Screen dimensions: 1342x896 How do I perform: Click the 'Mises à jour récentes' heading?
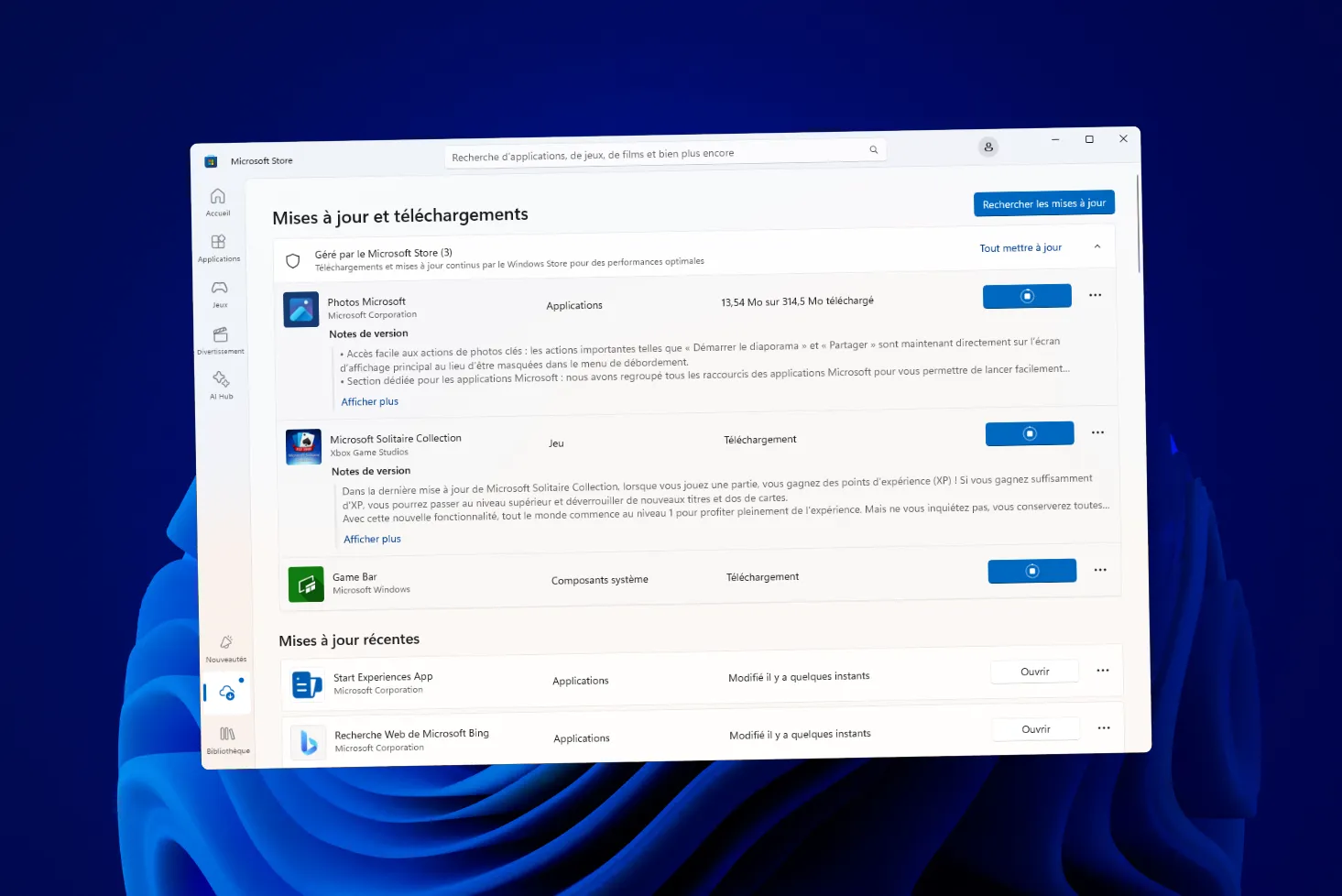[x=349, y=639]
